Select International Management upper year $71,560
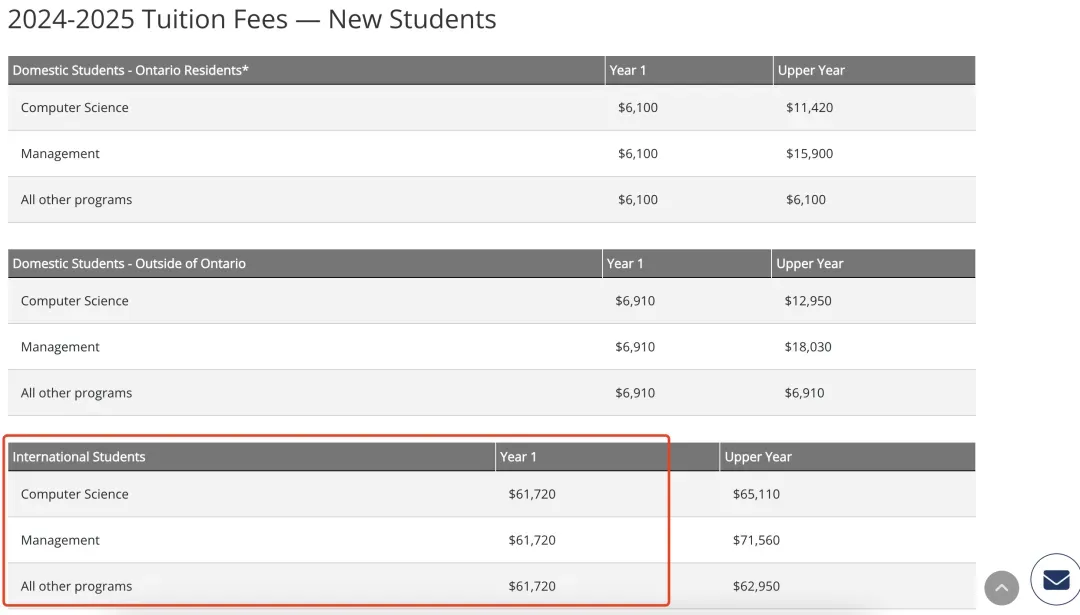Image resolution: width=1080 pixels, height=615 pixels. pyautogui.click(x=756, y=541)
